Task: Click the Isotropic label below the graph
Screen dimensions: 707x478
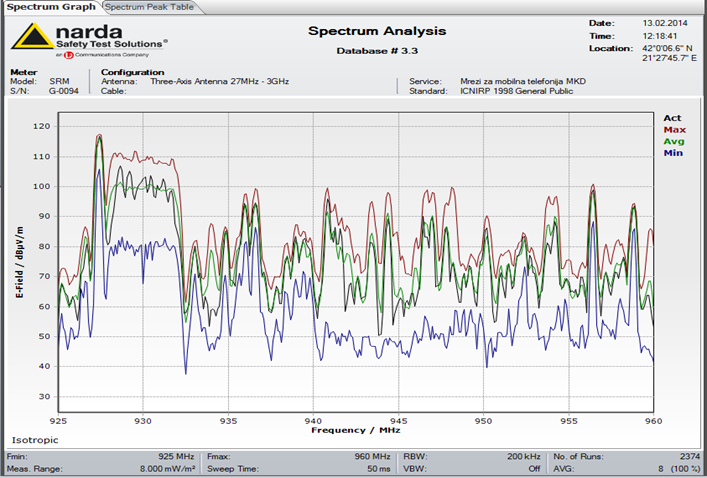Action: coord(35,439)
